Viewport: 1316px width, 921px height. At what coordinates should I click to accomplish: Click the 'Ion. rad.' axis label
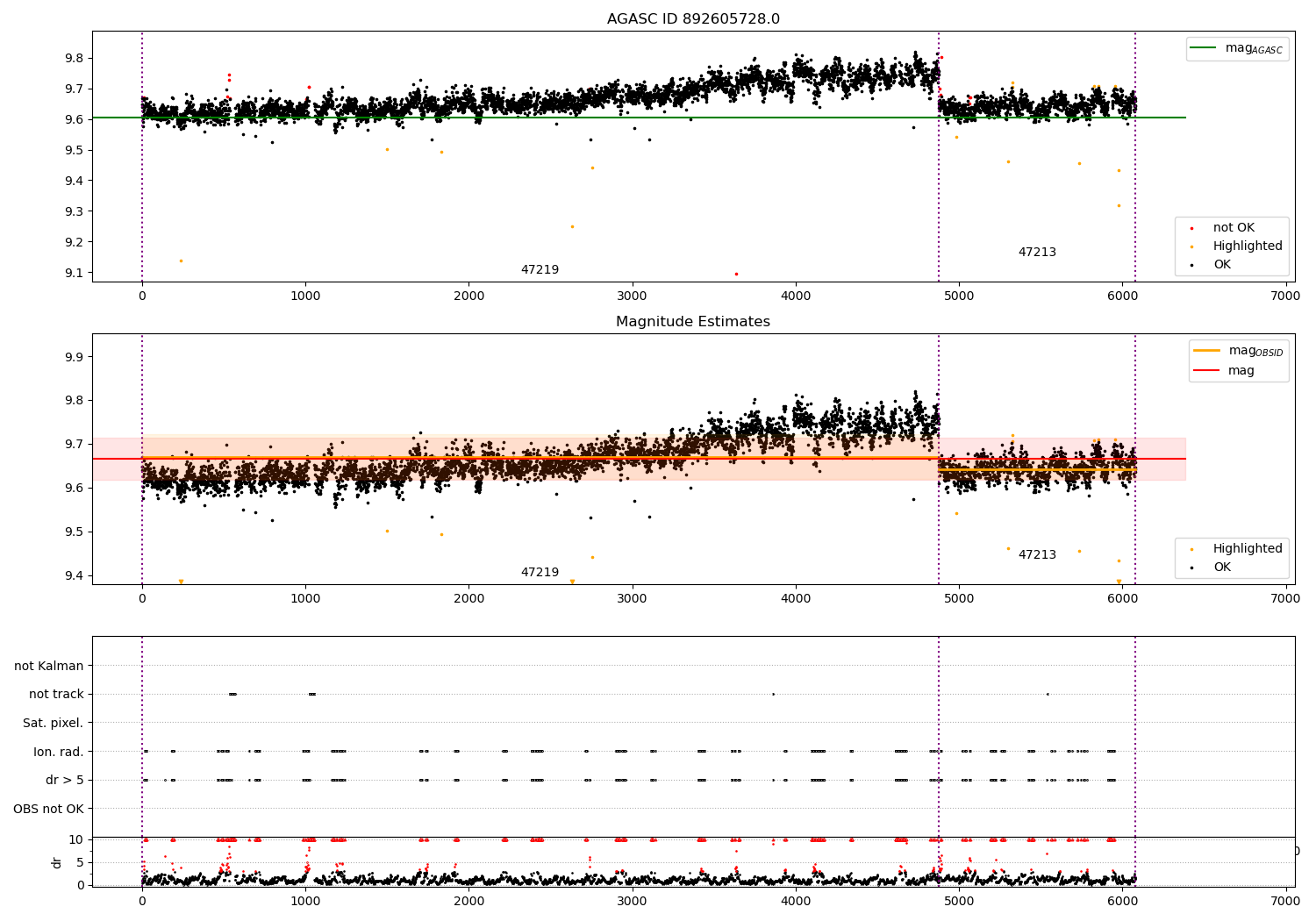point(59,753)
